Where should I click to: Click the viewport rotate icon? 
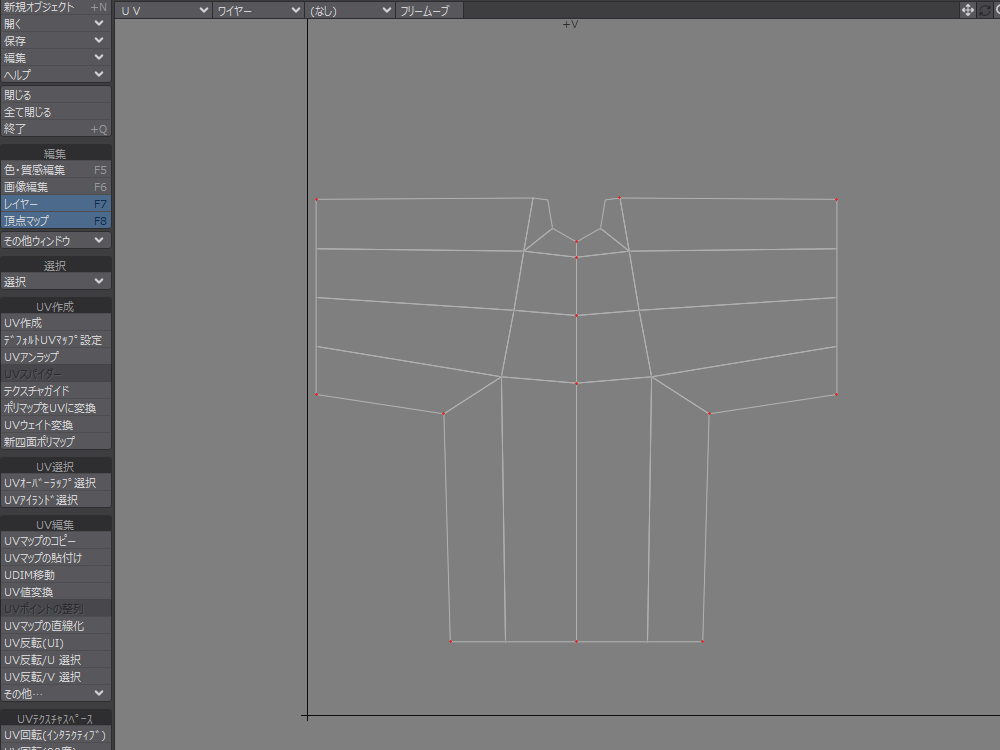pyautogui.click(x=985, y=10)
